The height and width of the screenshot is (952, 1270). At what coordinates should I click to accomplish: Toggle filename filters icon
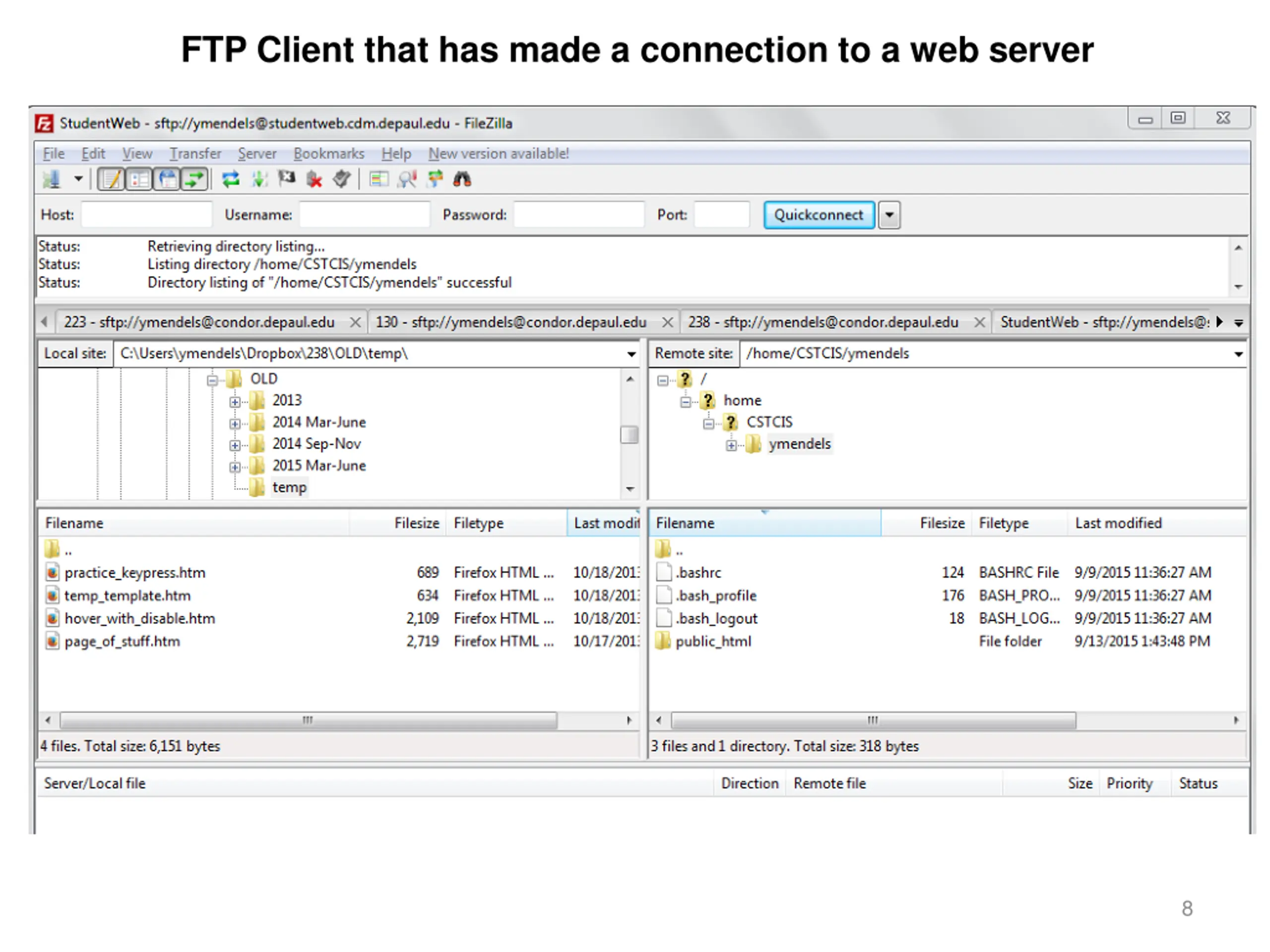407,179
